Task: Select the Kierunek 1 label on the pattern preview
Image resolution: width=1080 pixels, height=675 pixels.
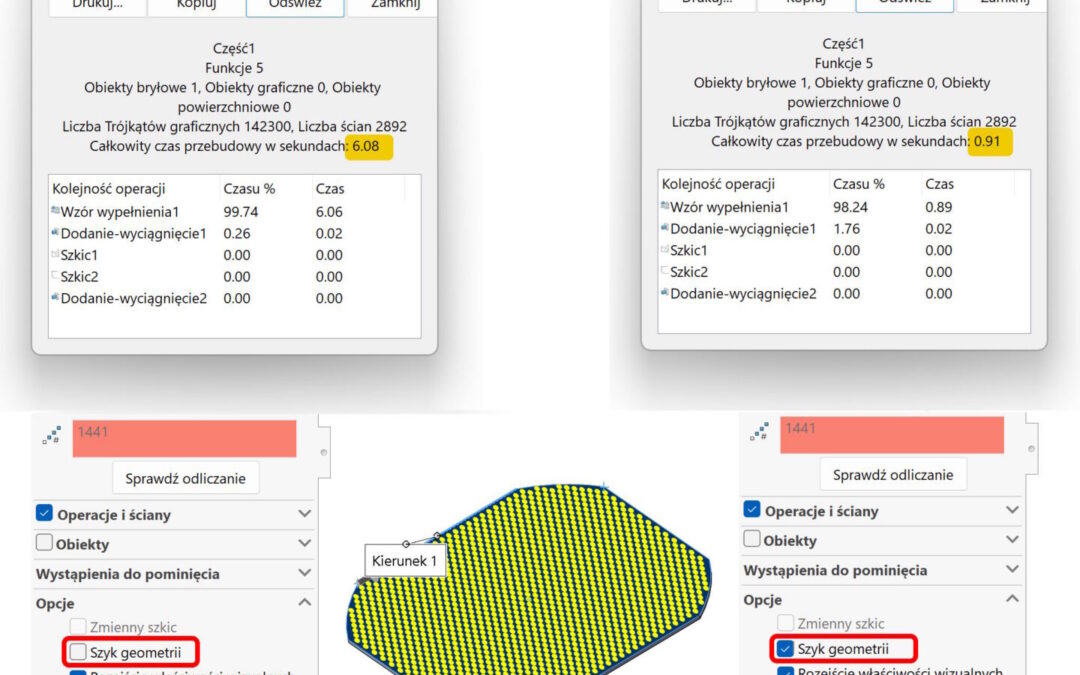Action: coord(404,561)
